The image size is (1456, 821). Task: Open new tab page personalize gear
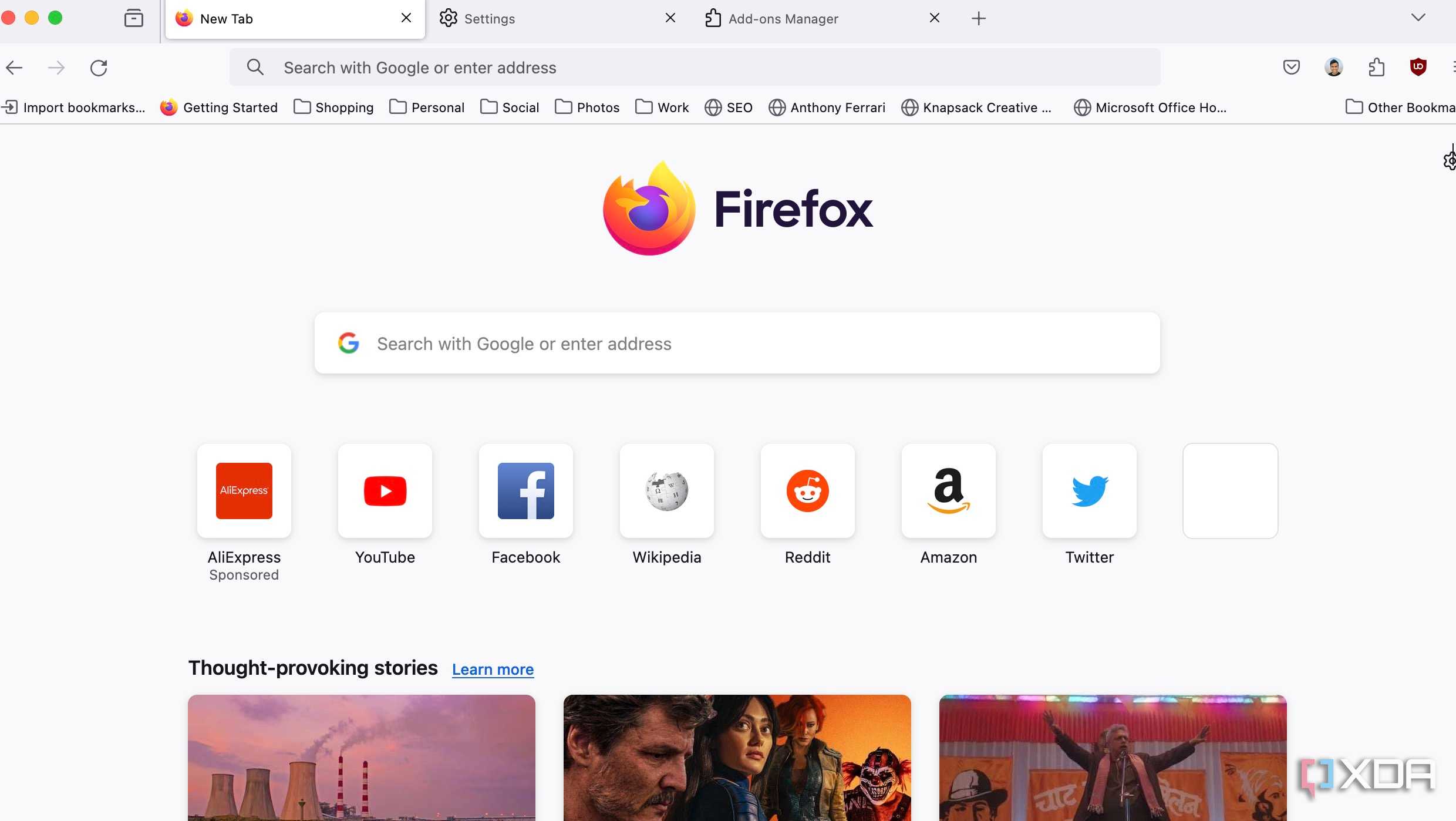coord(1450,160)
